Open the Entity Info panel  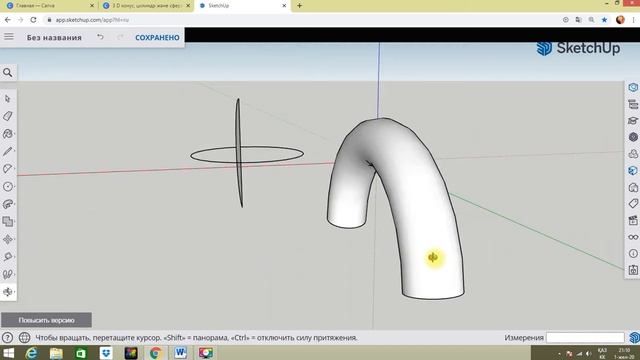(x=633, y=87)
